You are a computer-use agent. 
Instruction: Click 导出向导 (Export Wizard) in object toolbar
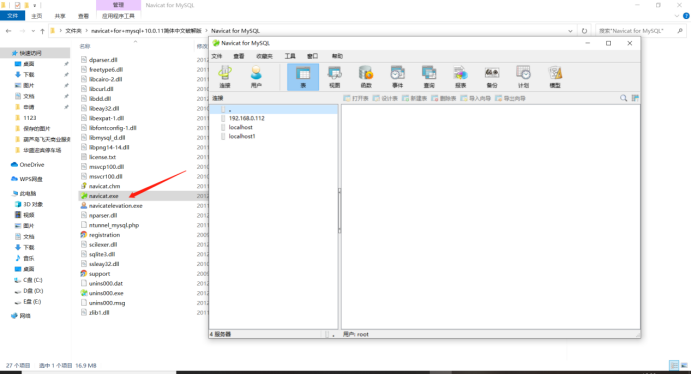coord(510,98)
